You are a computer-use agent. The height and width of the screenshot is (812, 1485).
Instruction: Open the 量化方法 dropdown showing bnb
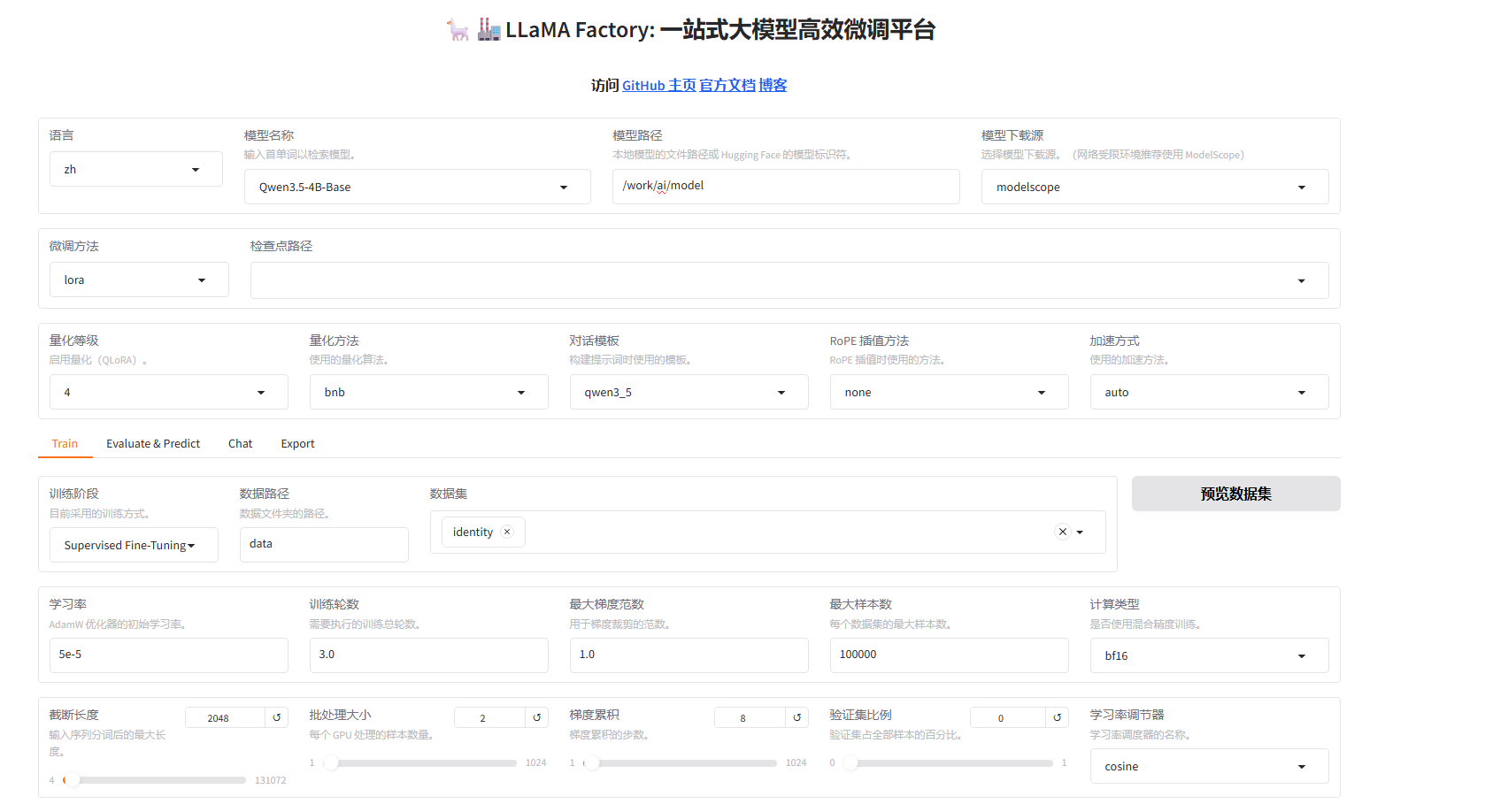[x=429, y=392]
